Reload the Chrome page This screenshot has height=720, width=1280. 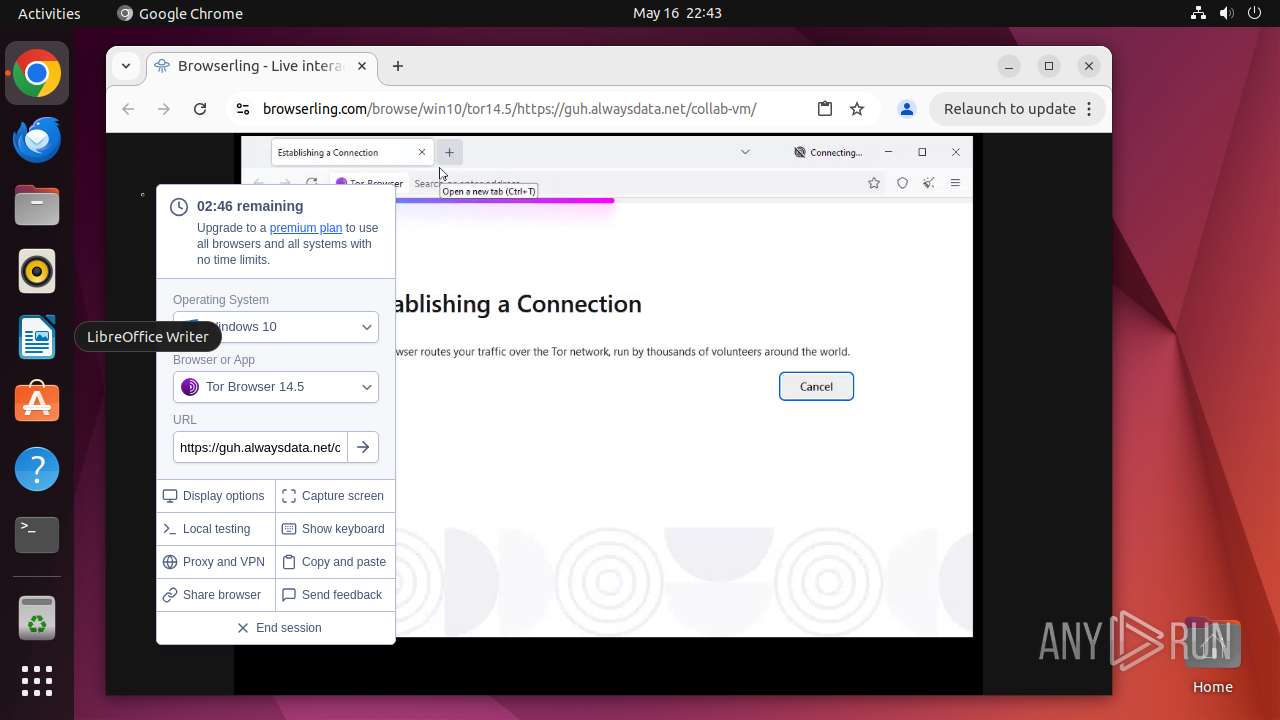click(x=200, y=109)
